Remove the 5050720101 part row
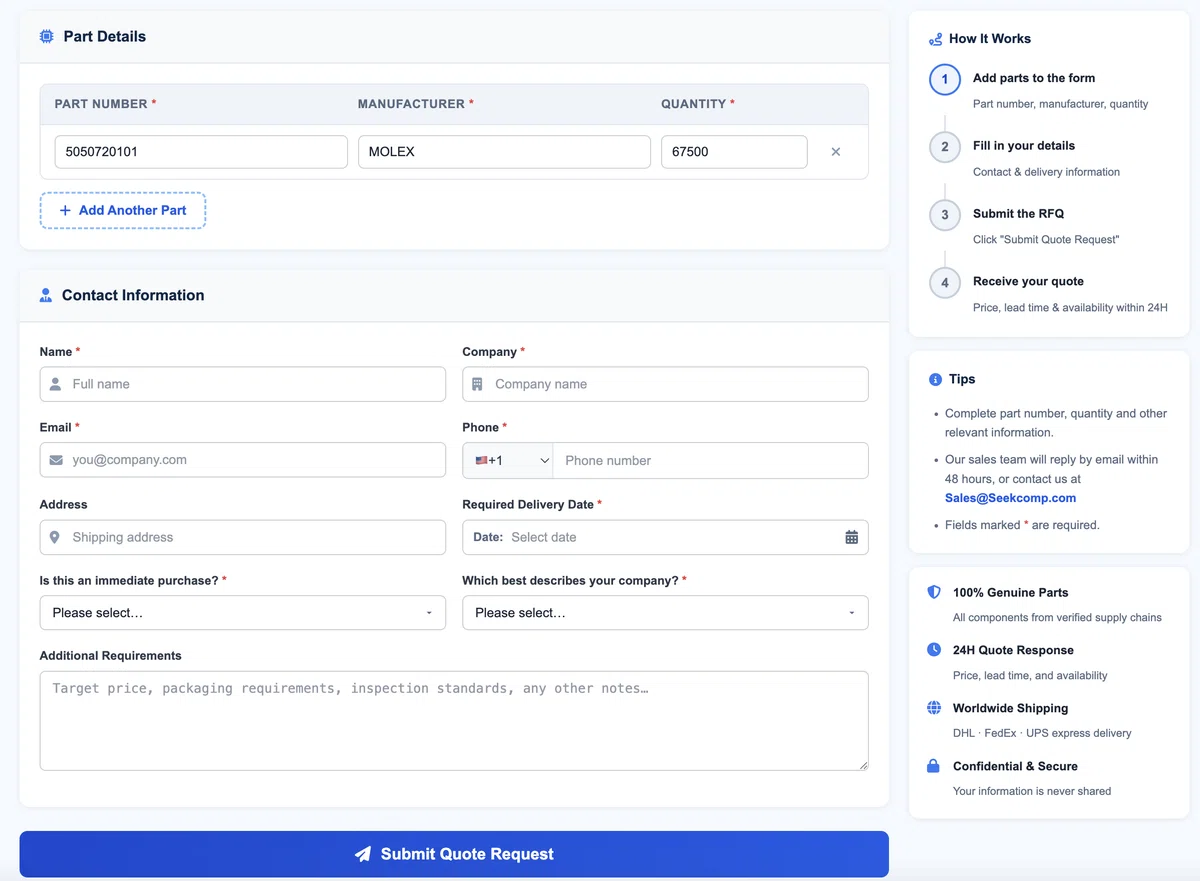The height and width of the screenshot is (881, 1200). (836, 152)
